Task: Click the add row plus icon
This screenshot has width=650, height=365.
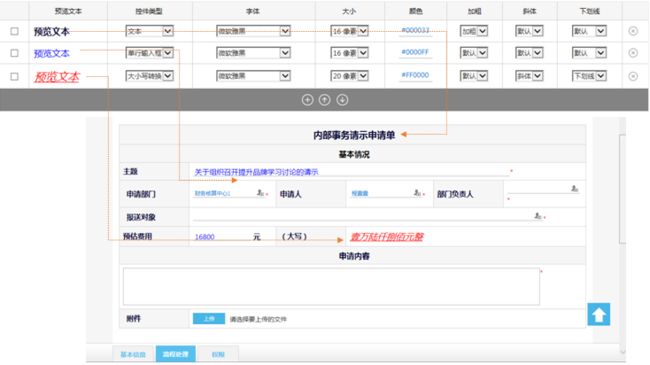Action: point(308,100)
